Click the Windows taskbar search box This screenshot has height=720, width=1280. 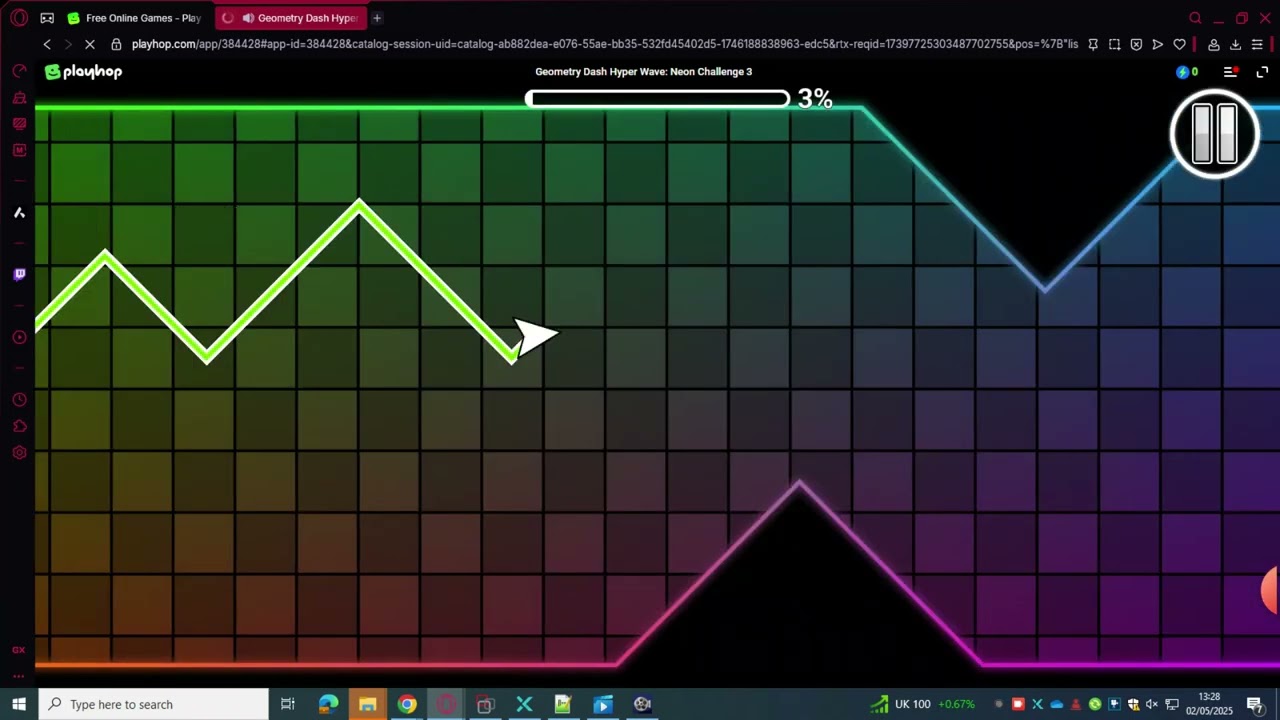point(154,704)
